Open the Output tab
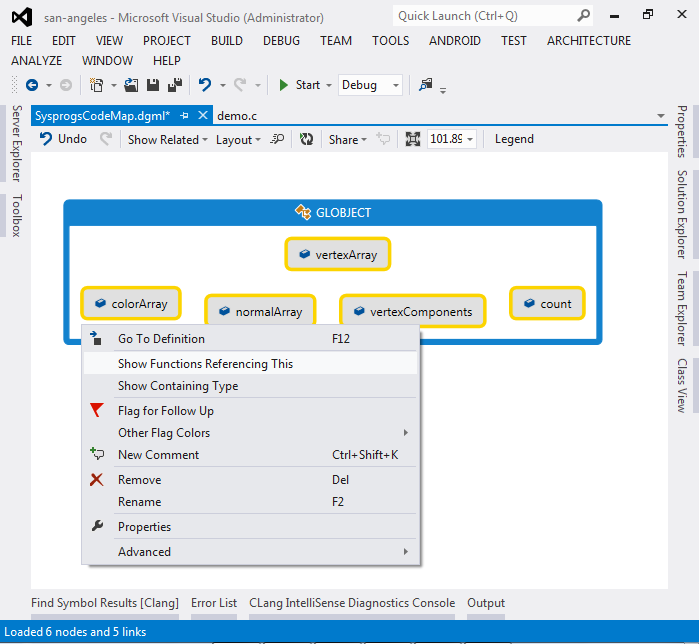699x644 pixels. 486,603
